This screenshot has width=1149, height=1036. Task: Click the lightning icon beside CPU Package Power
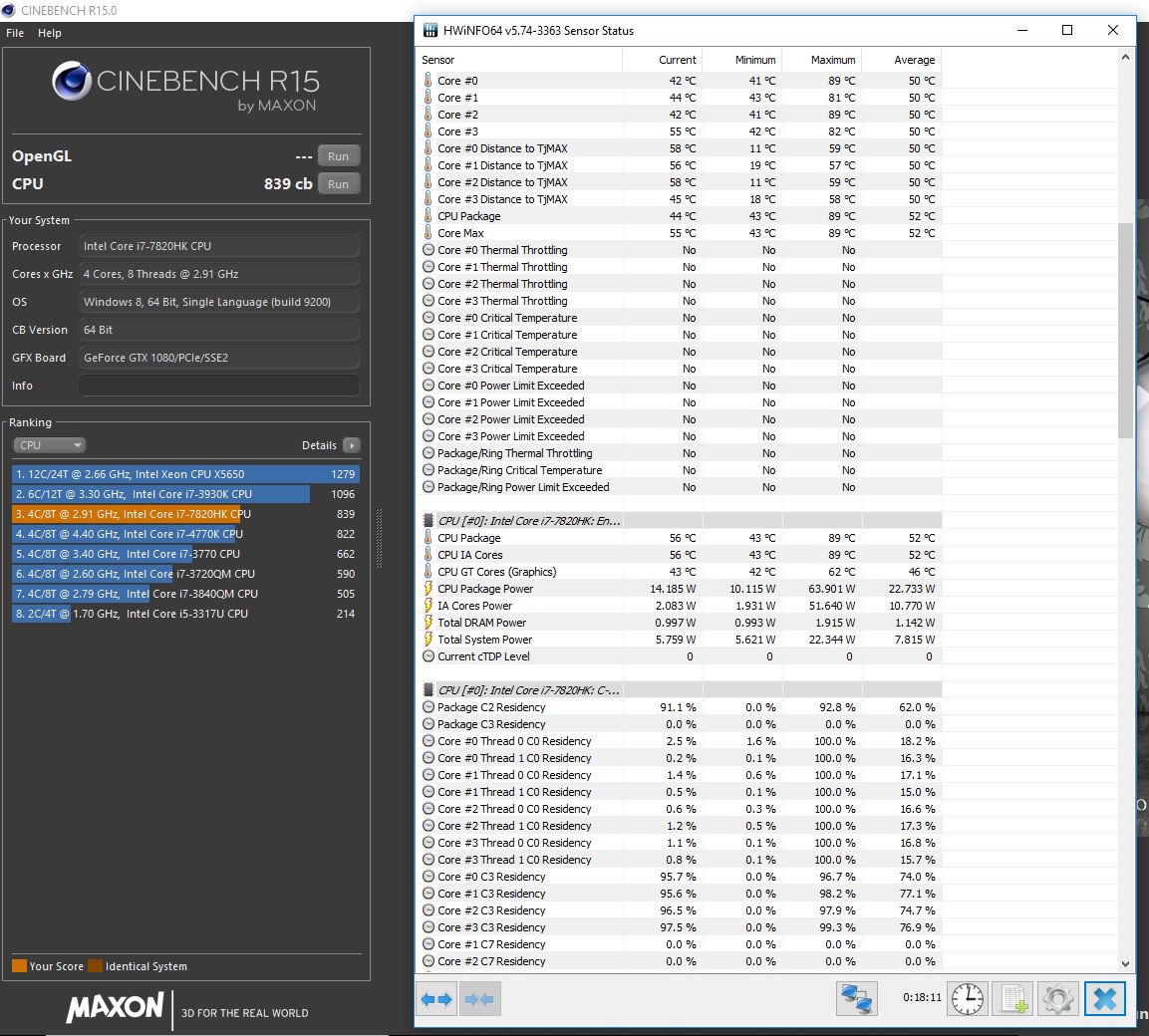tap(428, 589)
